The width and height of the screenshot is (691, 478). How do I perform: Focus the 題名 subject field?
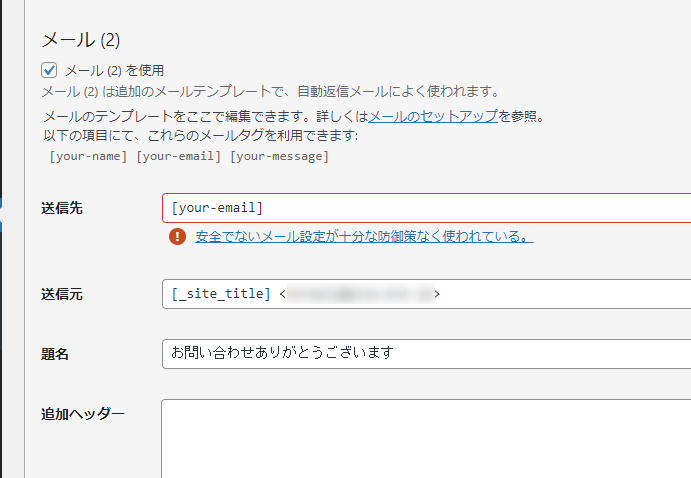(425, 353)
